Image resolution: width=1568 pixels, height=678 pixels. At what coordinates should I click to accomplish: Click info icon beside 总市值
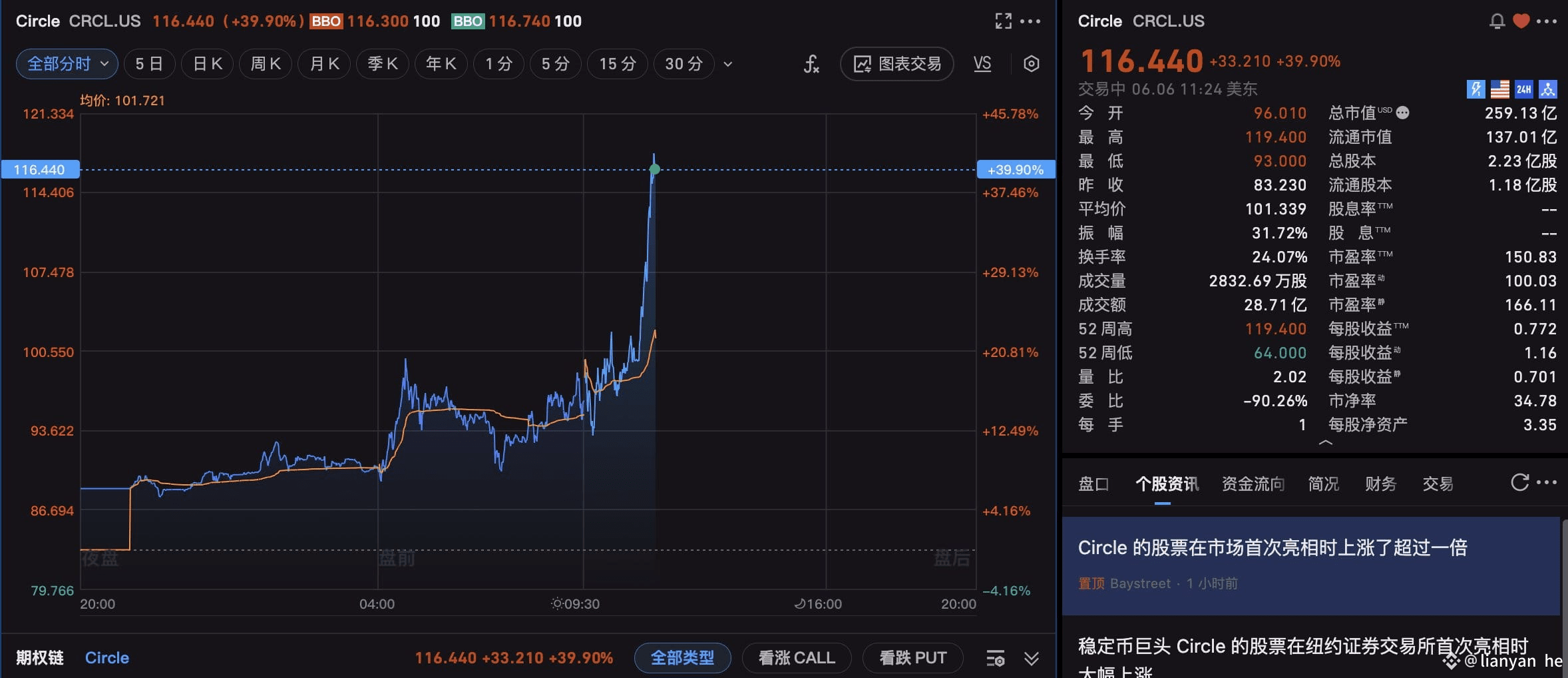(x=1402, y=113)
